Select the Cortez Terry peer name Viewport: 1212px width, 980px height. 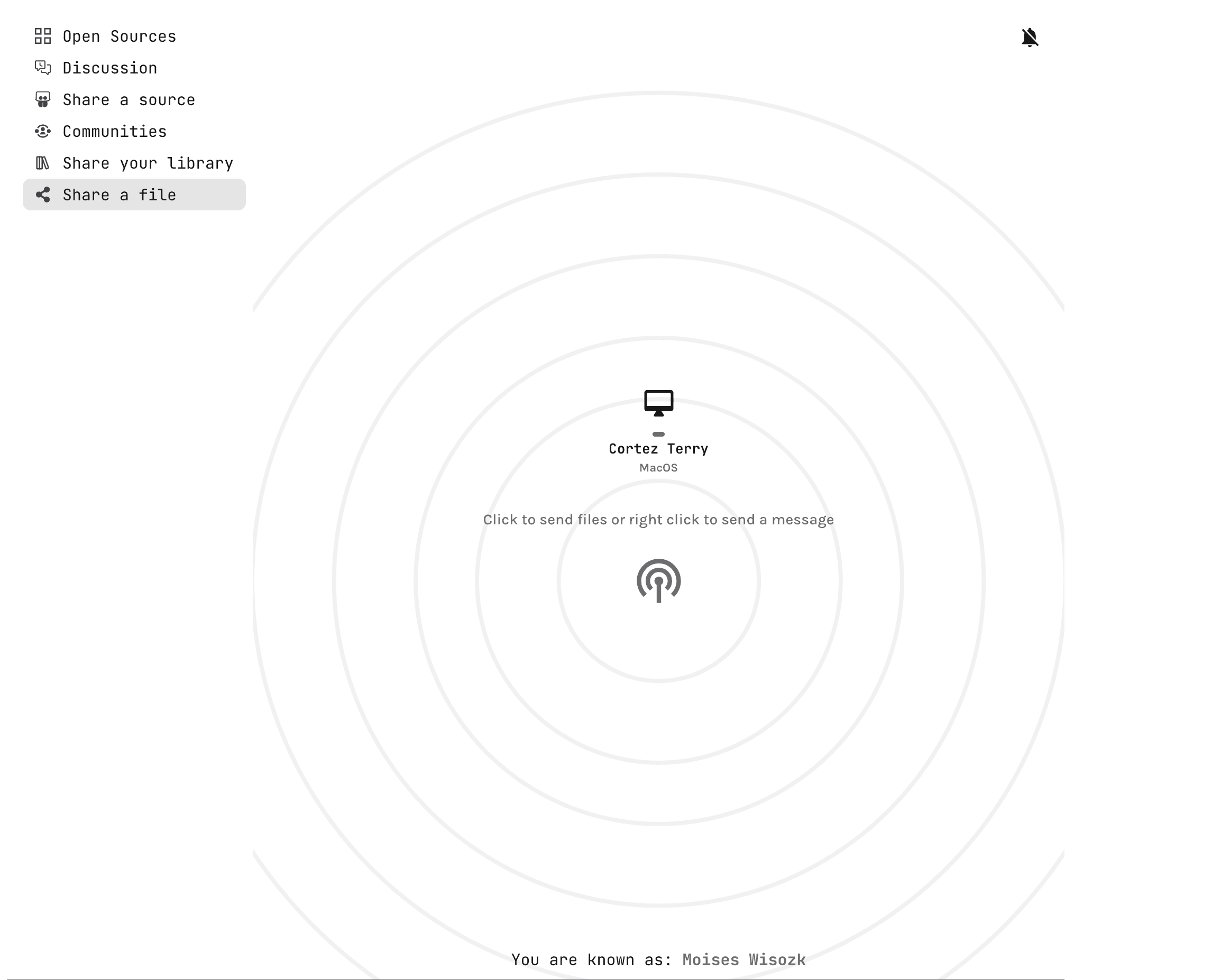point(658,449)
